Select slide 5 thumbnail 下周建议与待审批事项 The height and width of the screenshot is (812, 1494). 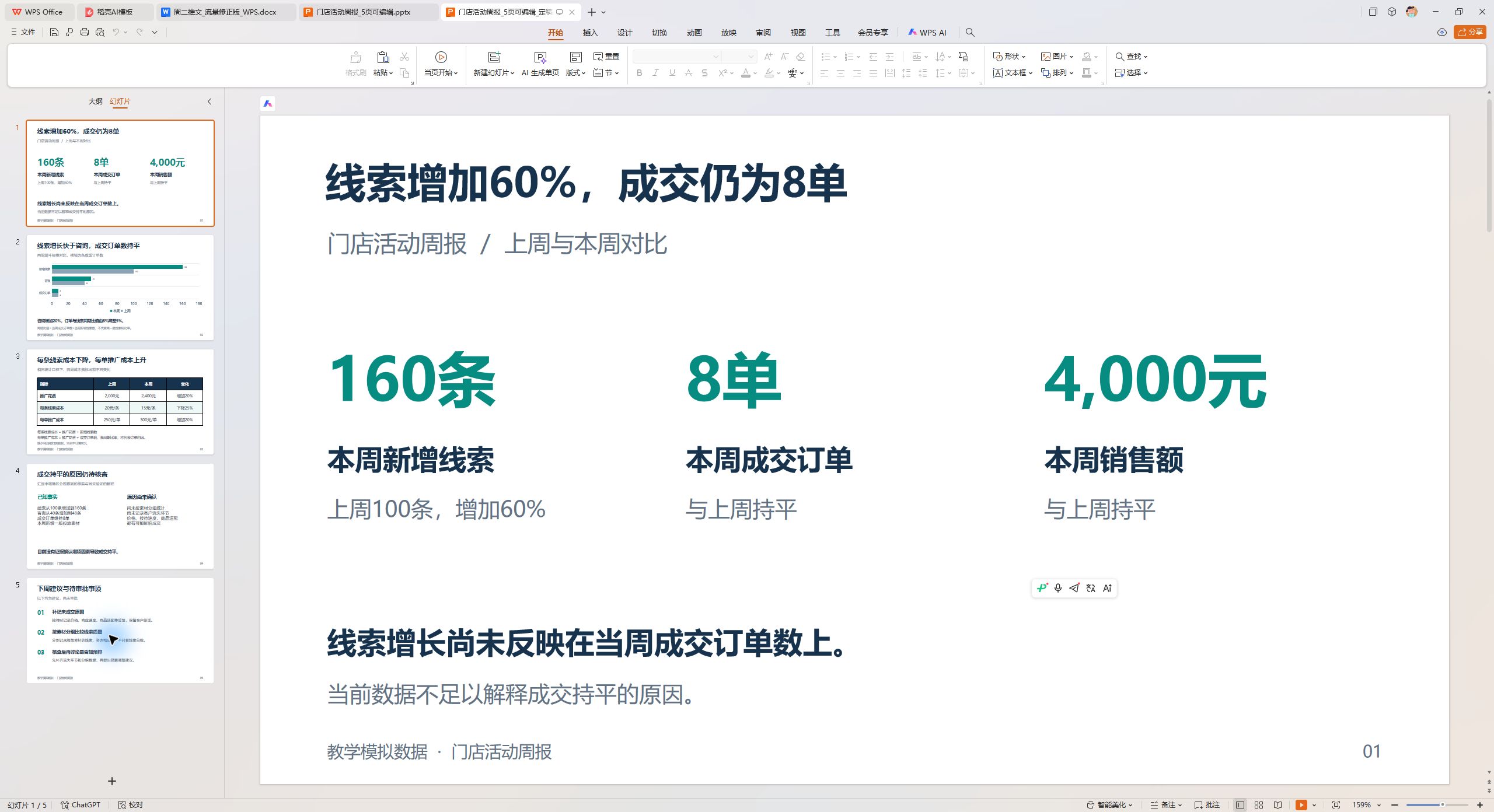[x=120, y=631]
